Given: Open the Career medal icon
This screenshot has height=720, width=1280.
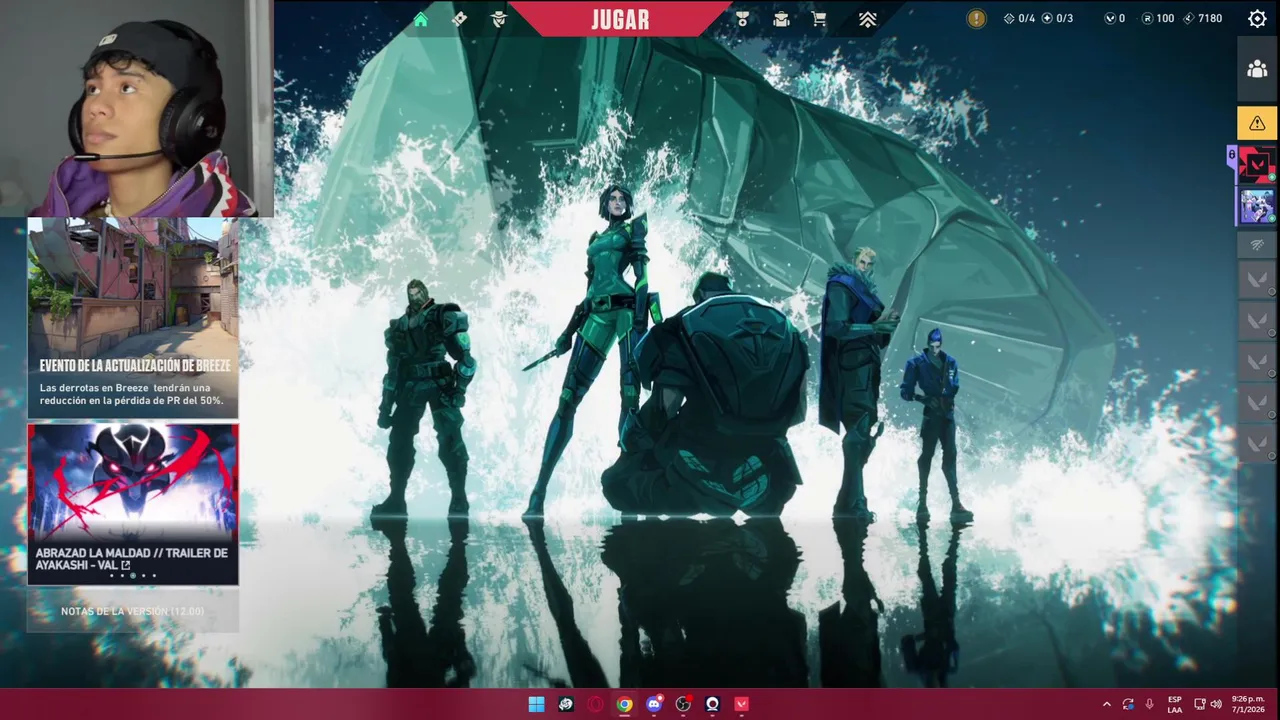Looking at the screenshot, I should [x=742, y=19].
